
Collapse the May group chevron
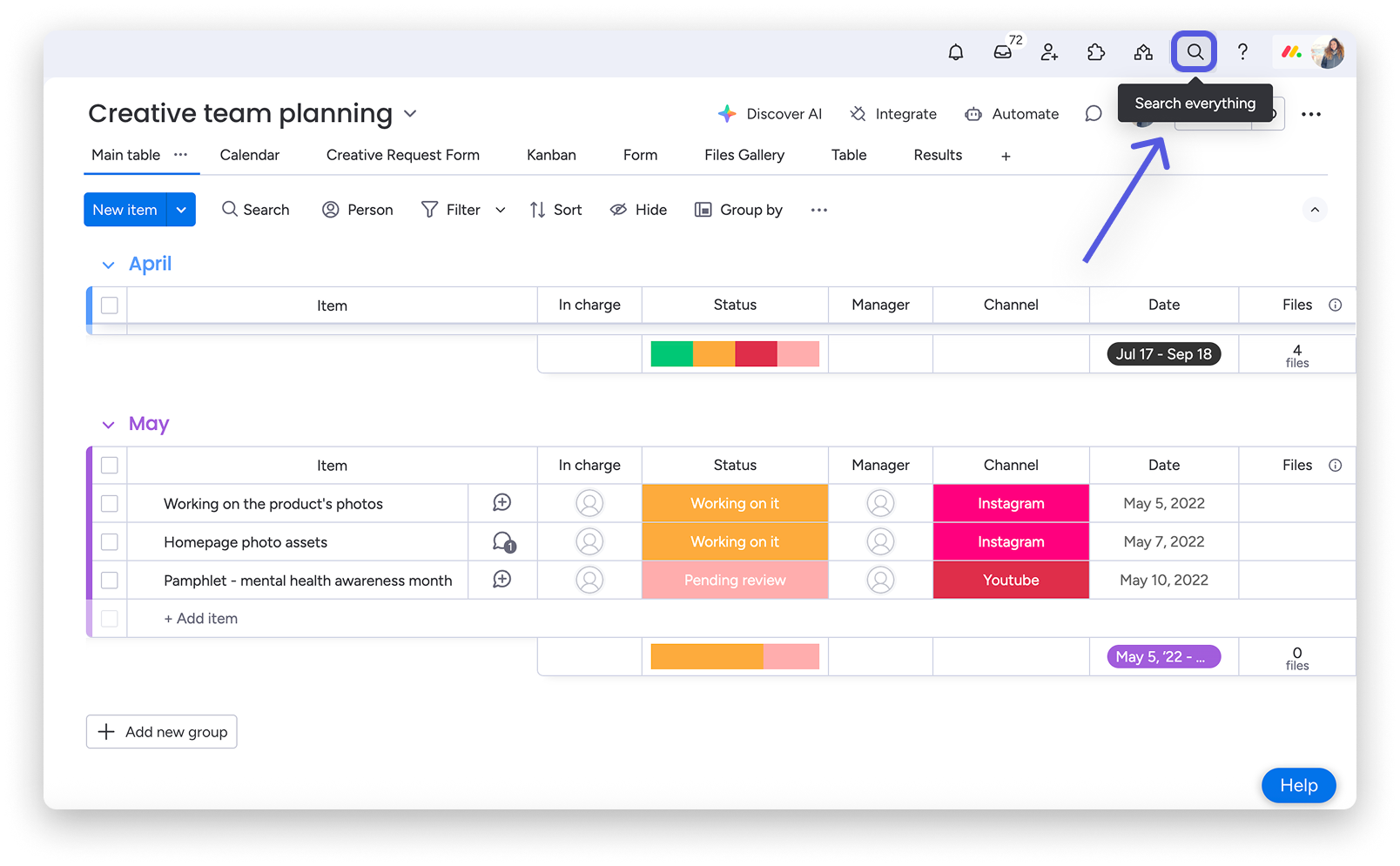[x=108, y=425]
